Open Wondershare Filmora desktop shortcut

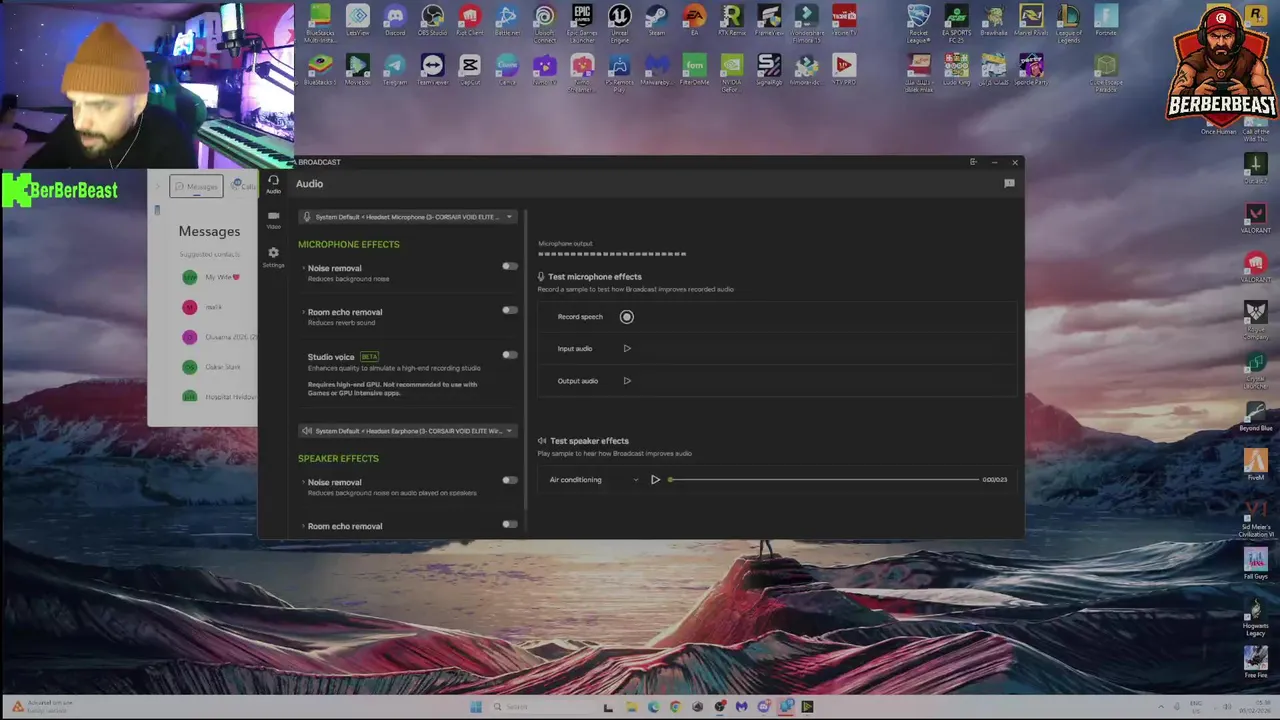click(806, 23)
